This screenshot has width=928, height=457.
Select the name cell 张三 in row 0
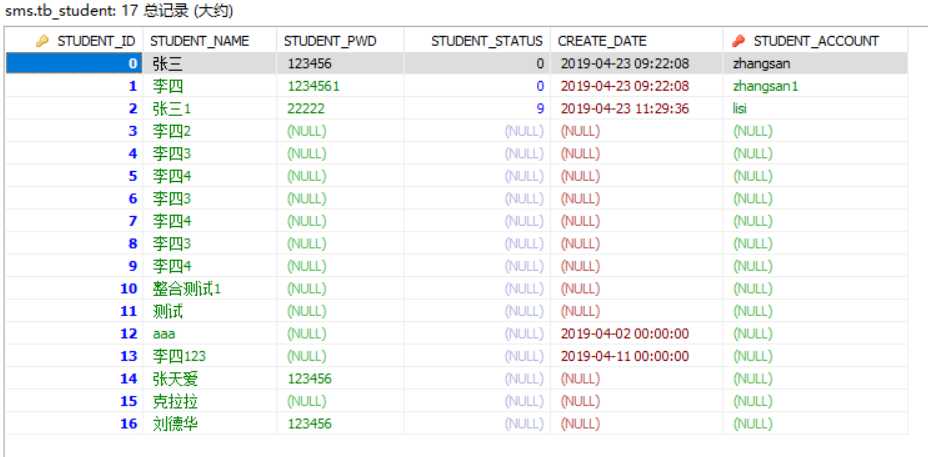pos(167,63)
